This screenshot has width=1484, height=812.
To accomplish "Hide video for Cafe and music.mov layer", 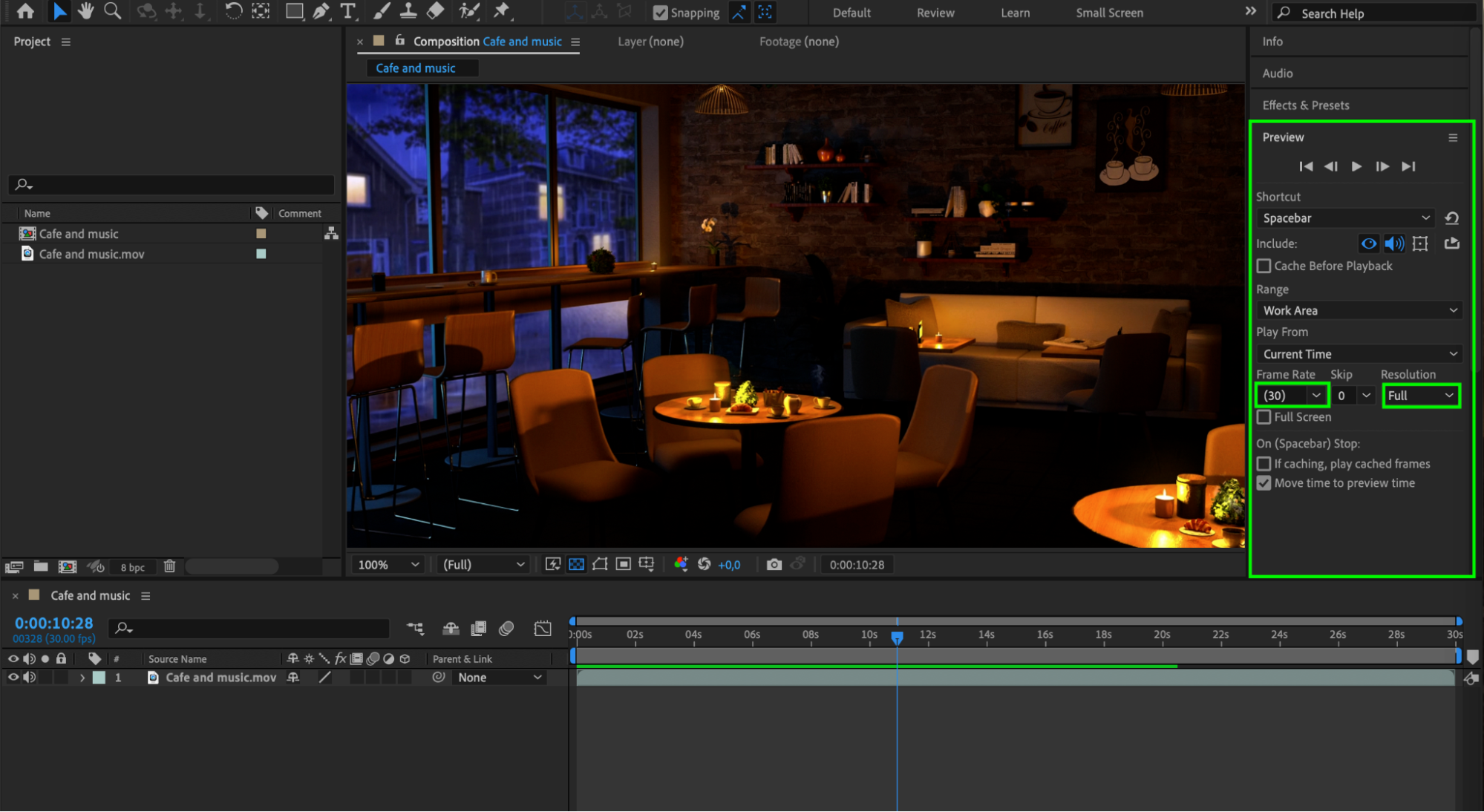I will tap(13, 678).
